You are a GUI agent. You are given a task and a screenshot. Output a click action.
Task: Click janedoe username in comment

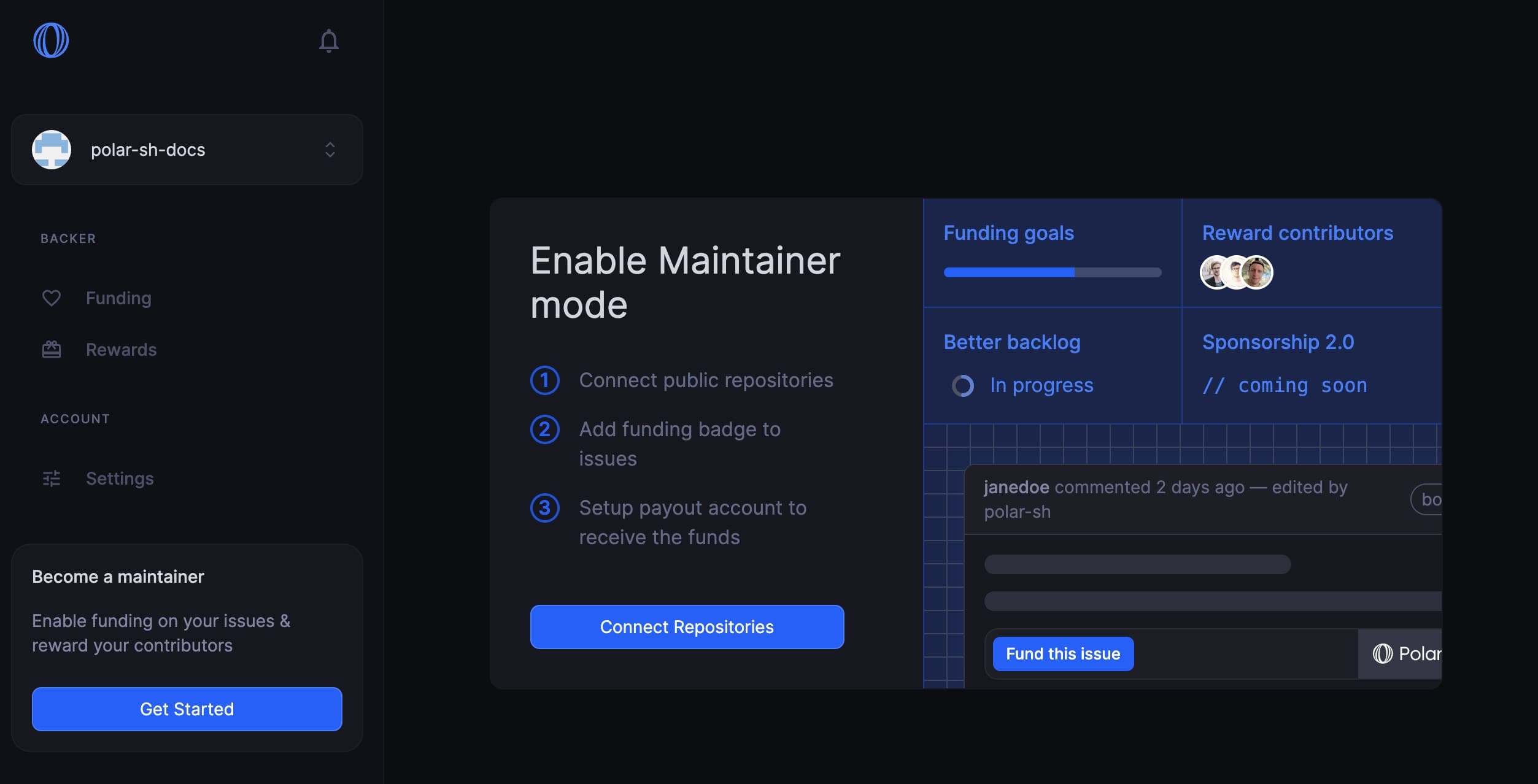[x=1016, y=487]
